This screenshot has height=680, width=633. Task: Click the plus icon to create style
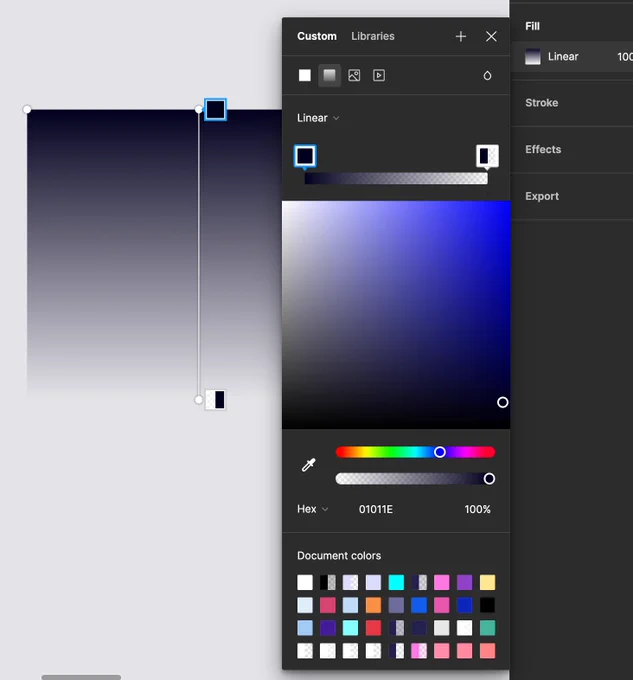[x=461, y=36]
